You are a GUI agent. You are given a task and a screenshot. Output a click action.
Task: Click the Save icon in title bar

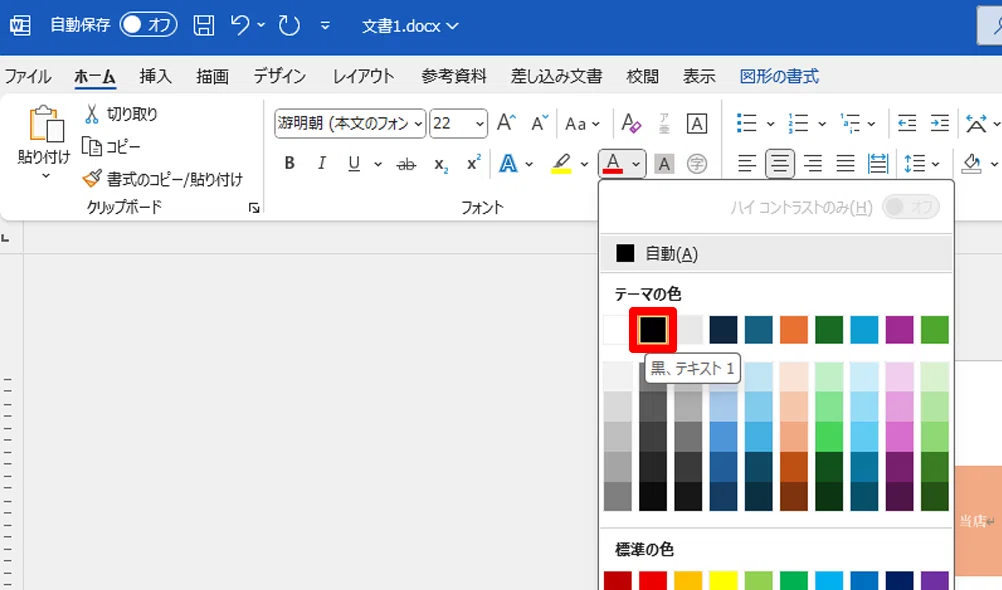point(203,26)
